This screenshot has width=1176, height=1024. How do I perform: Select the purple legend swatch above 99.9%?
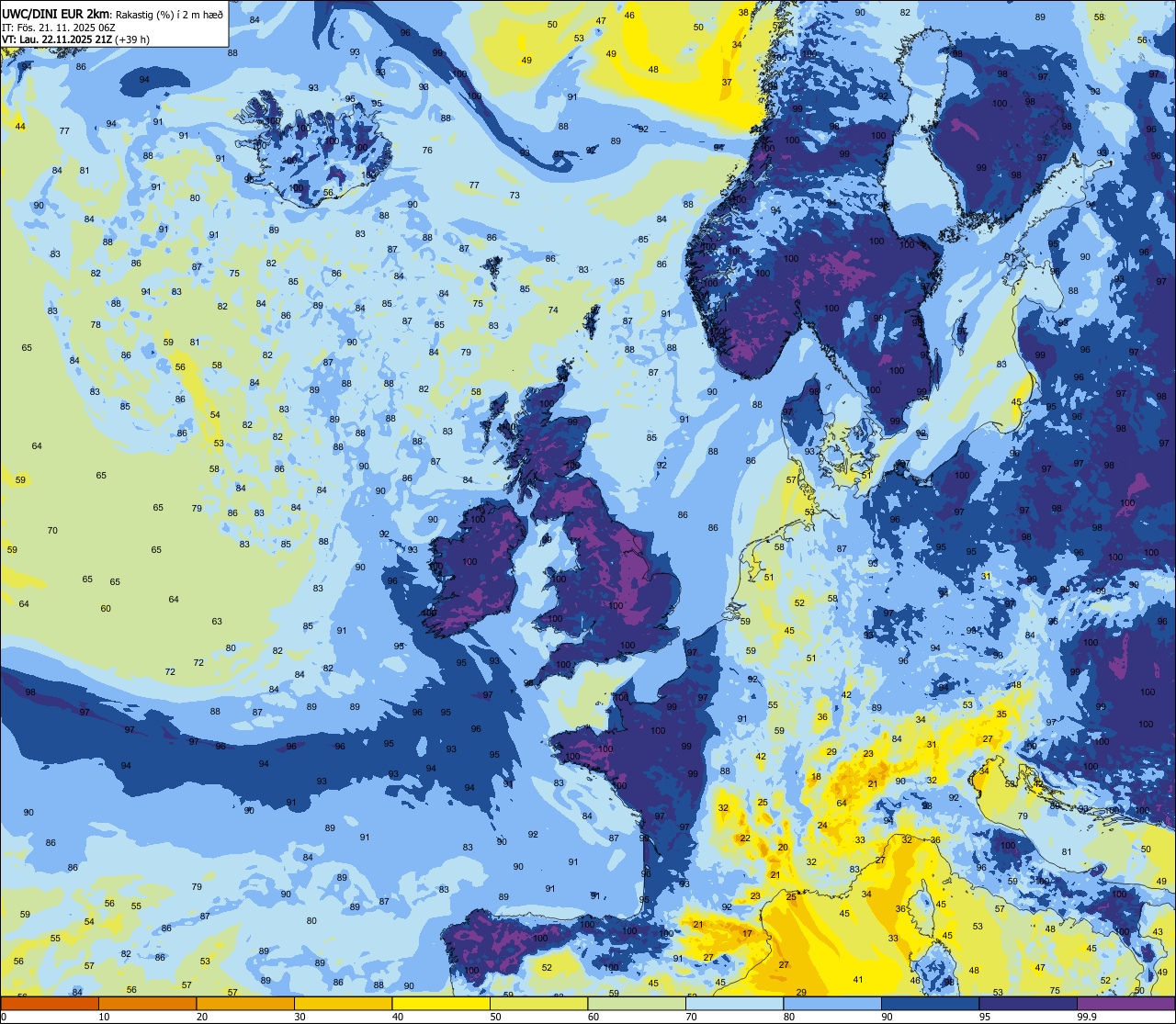1125,1003
